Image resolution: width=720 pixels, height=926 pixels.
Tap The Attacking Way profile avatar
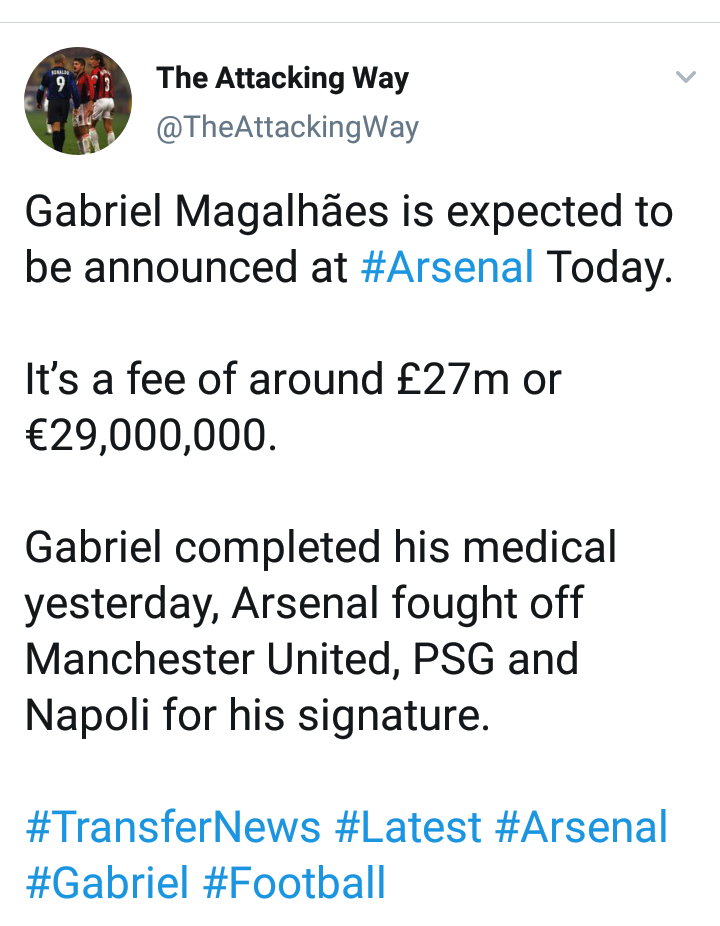(78, 100)
